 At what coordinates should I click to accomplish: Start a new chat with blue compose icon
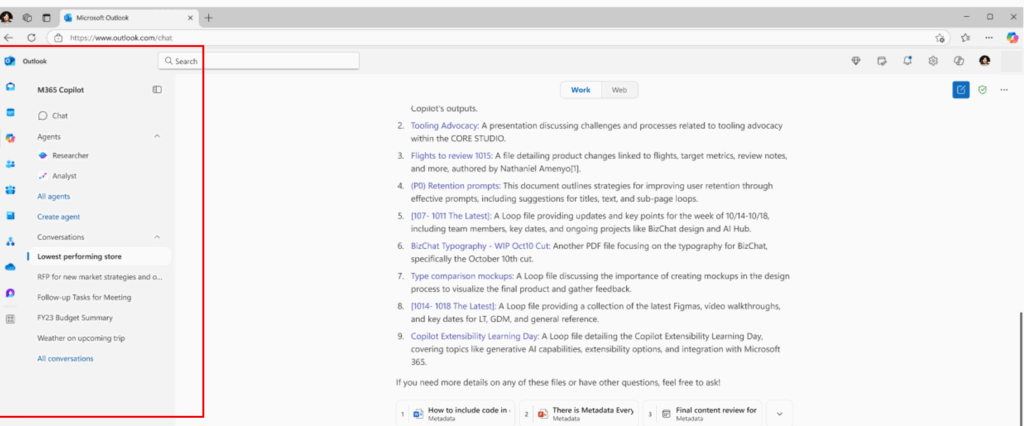coord(960,90)
